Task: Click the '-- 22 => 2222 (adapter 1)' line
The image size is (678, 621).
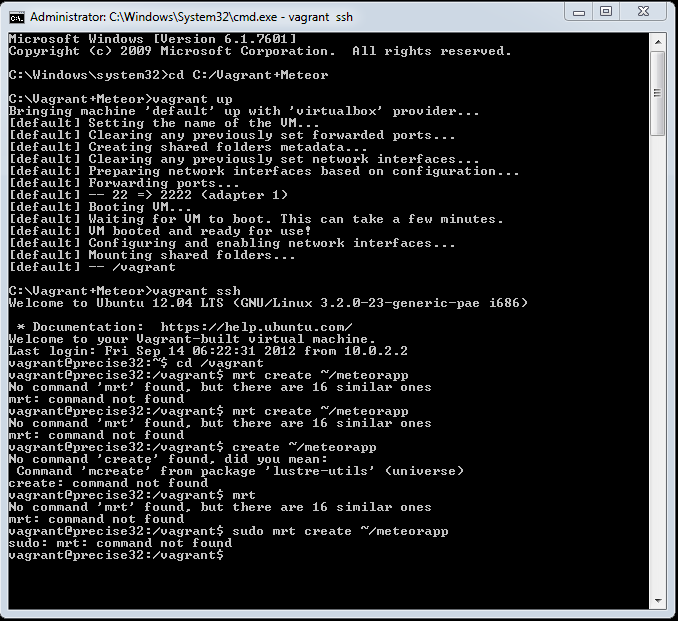Action: [x=148, y=195]
